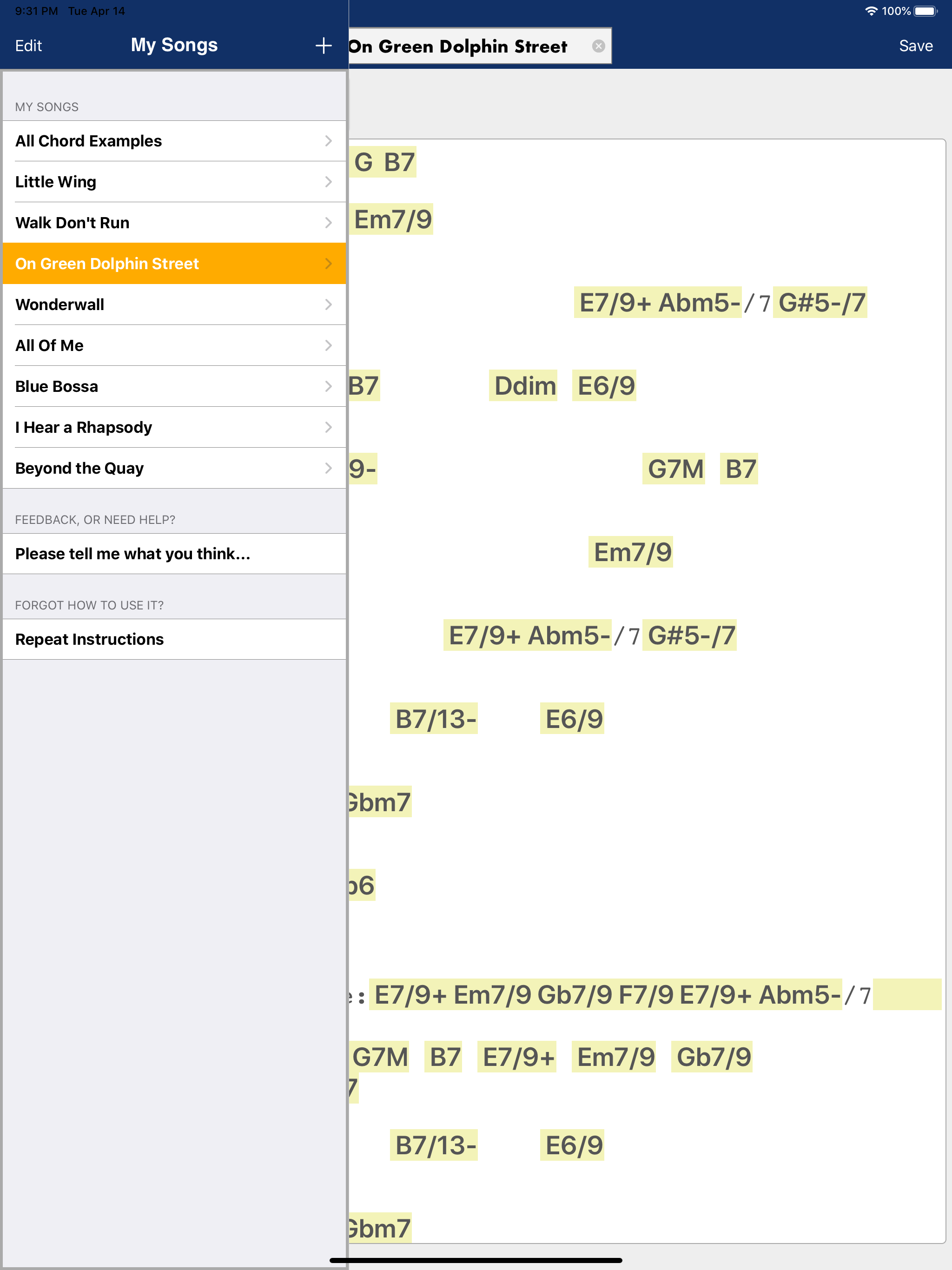Expand I Hear a Rhapsody chevron
This screenshot has height=1270, width=952.
(x=329, y=427)
